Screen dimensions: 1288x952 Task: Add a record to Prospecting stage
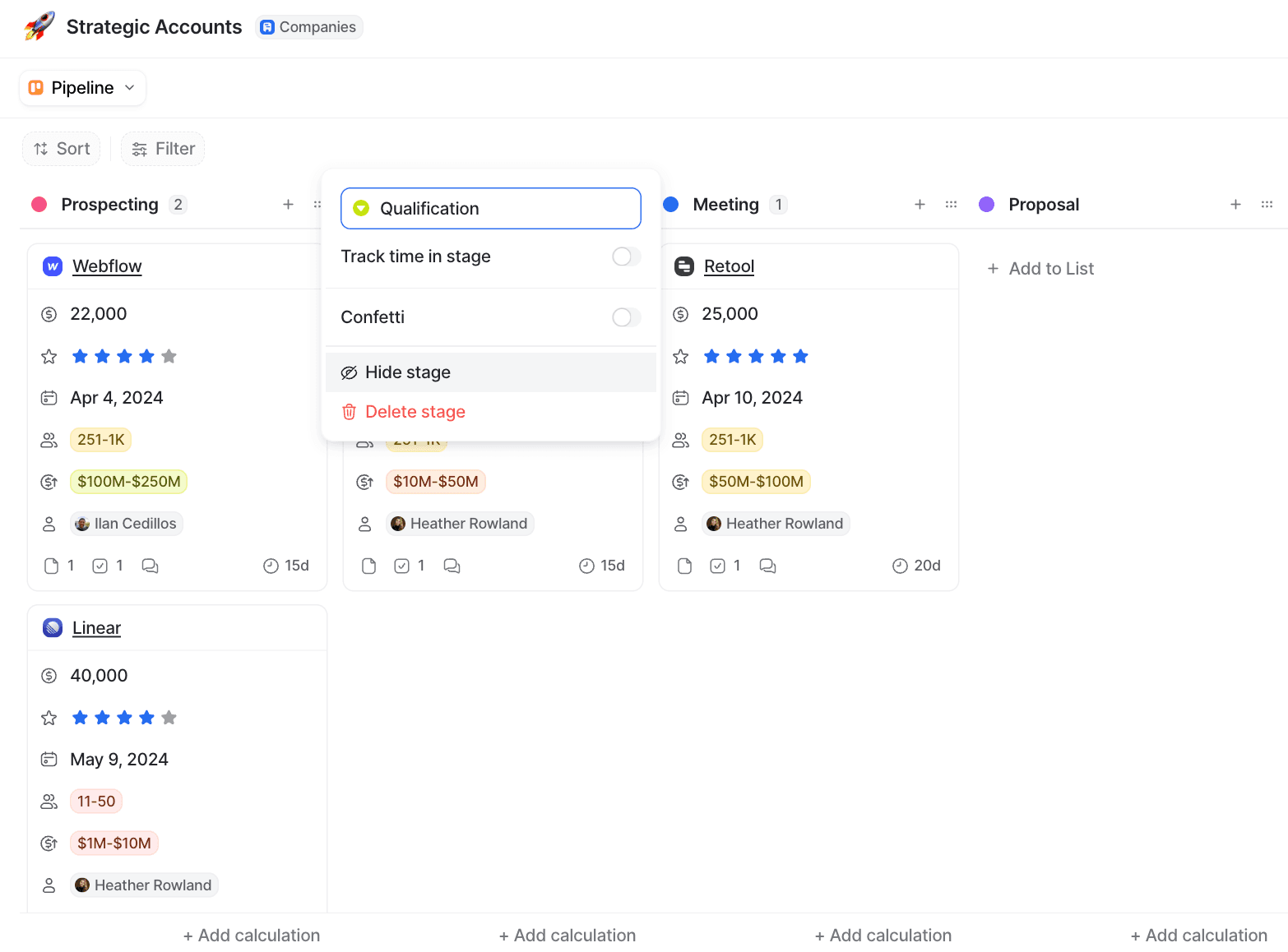[288, 205]
